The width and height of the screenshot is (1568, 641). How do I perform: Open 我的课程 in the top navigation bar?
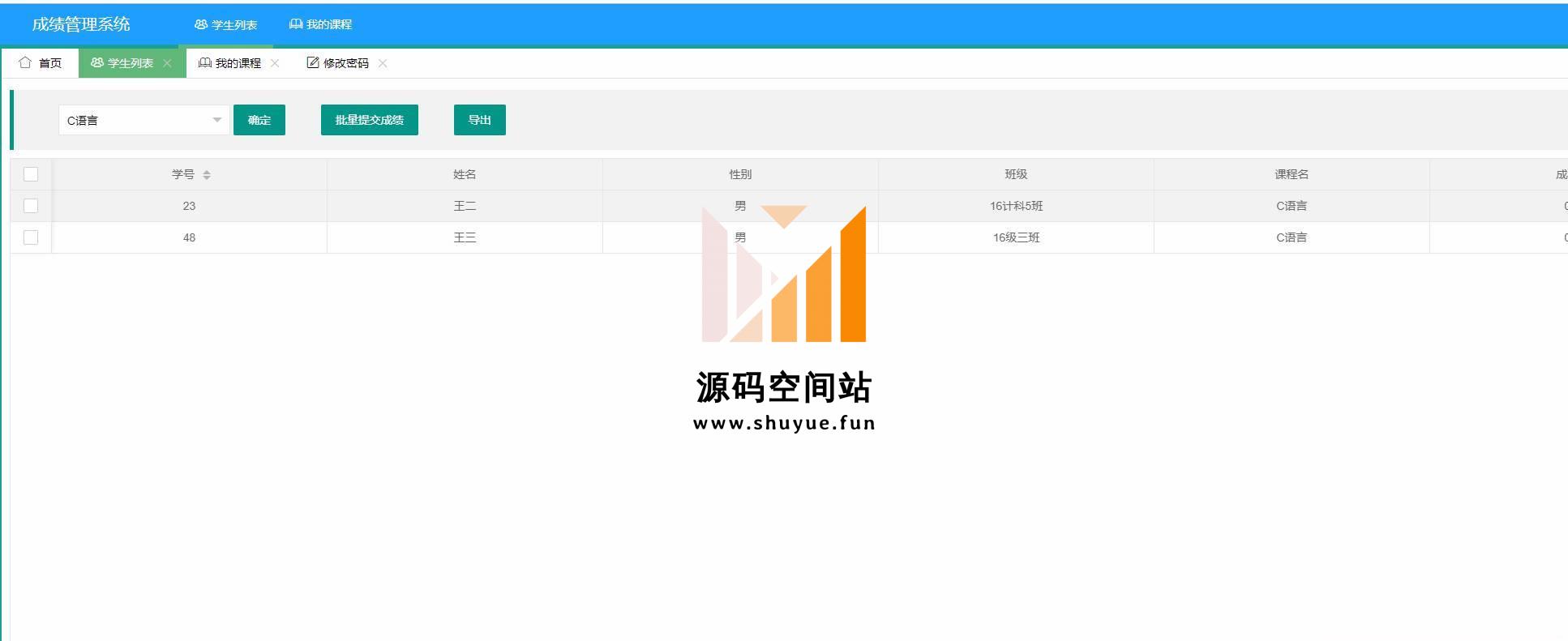(x=320, y=24)
